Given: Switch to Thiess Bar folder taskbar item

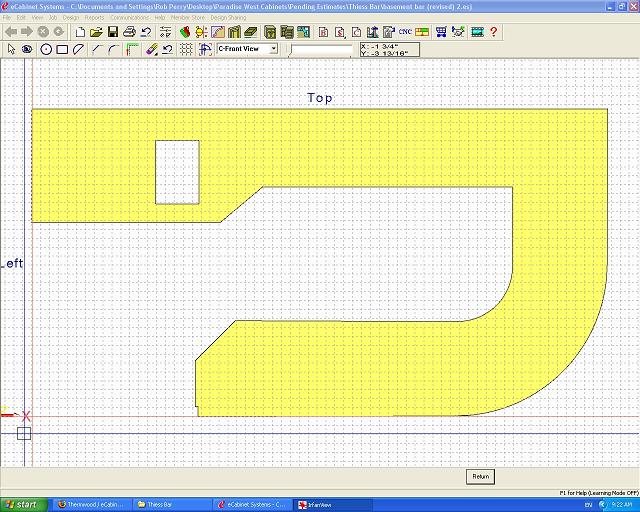Looking at the screenshot, I should point(173,505).
